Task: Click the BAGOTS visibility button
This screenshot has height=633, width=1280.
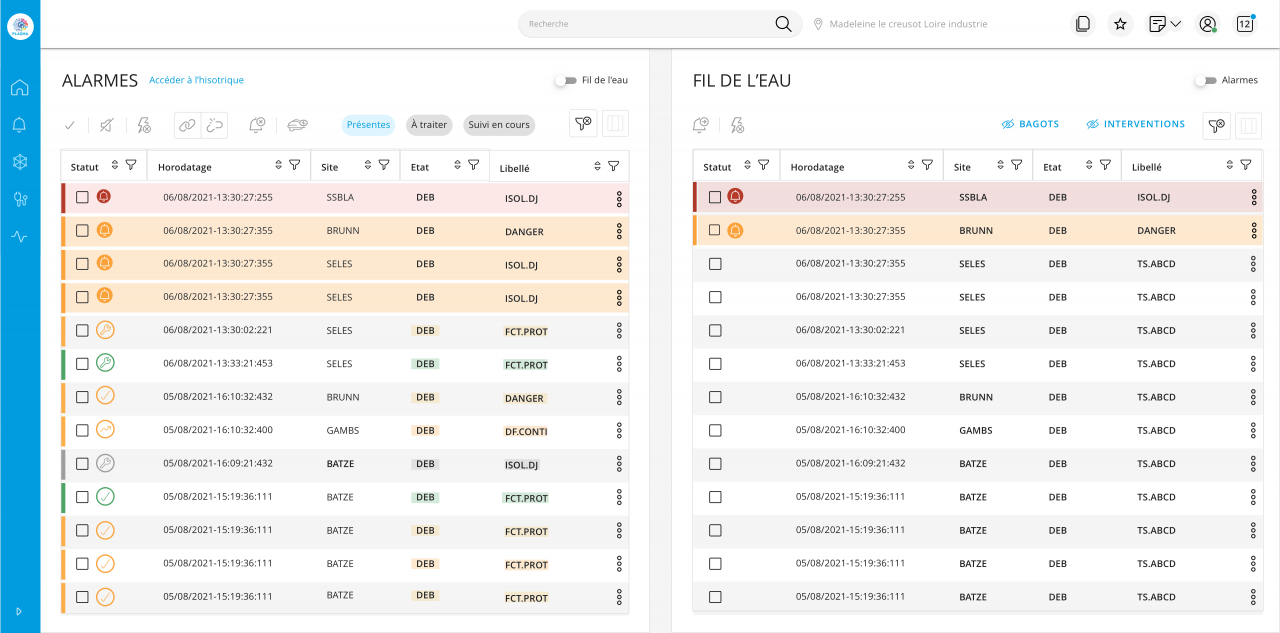Action: (1030, 125)
